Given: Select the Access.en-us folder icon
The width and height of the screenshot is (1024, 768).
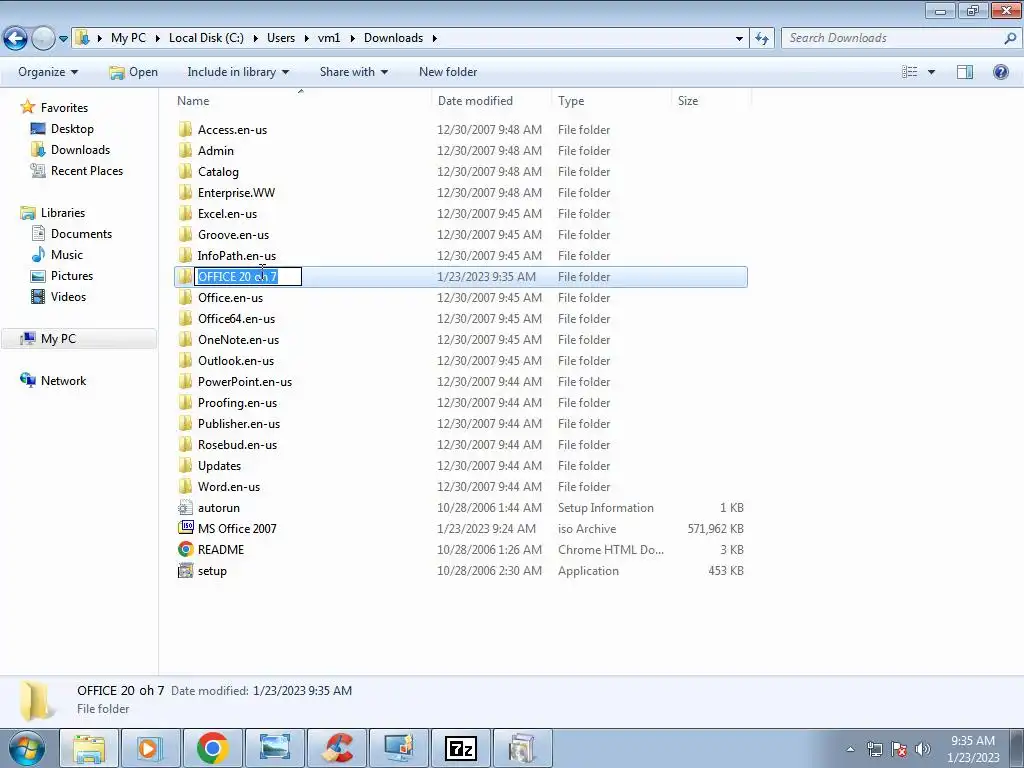Looking at the screenshot, I should point(185,129).
